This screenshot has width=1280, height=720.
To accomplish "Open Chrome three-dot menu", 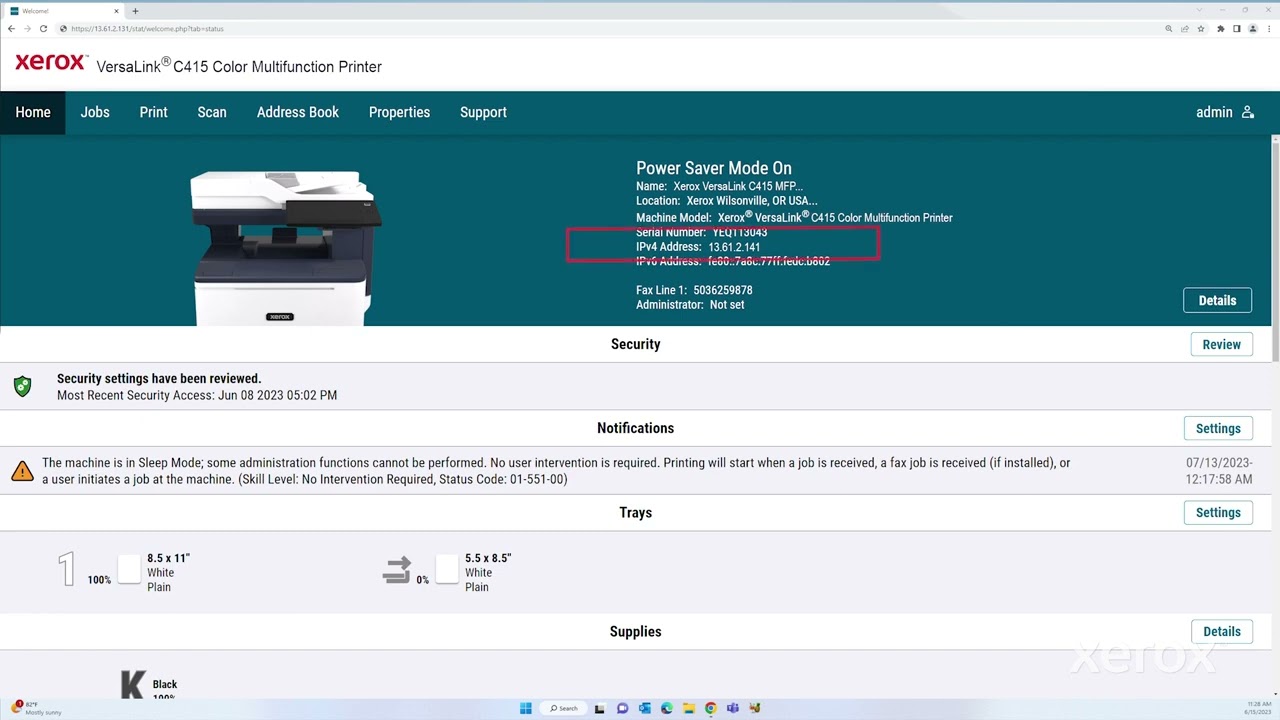I will click(x=1269, y=29).
